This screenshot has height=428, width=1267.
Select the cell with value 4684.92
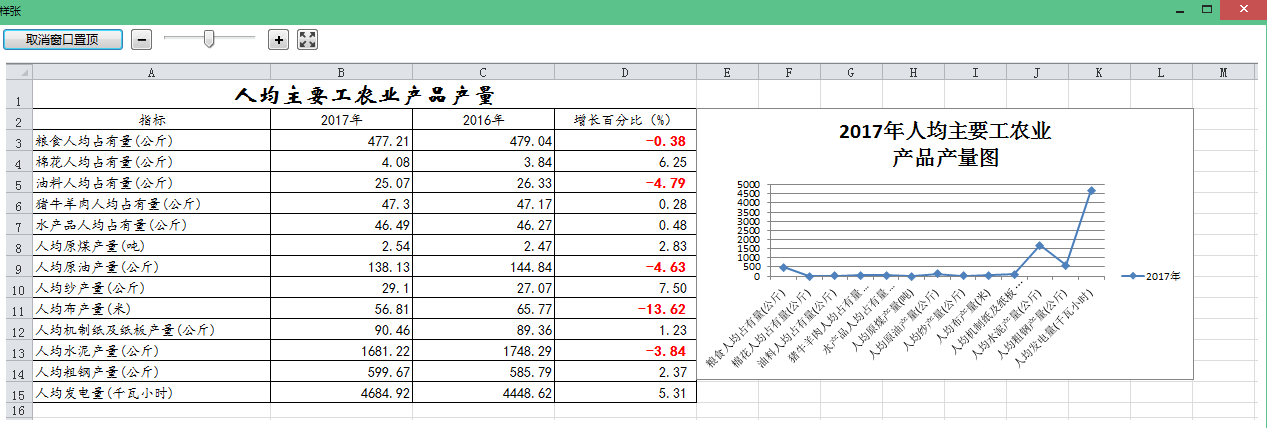(x=341, y=393)
